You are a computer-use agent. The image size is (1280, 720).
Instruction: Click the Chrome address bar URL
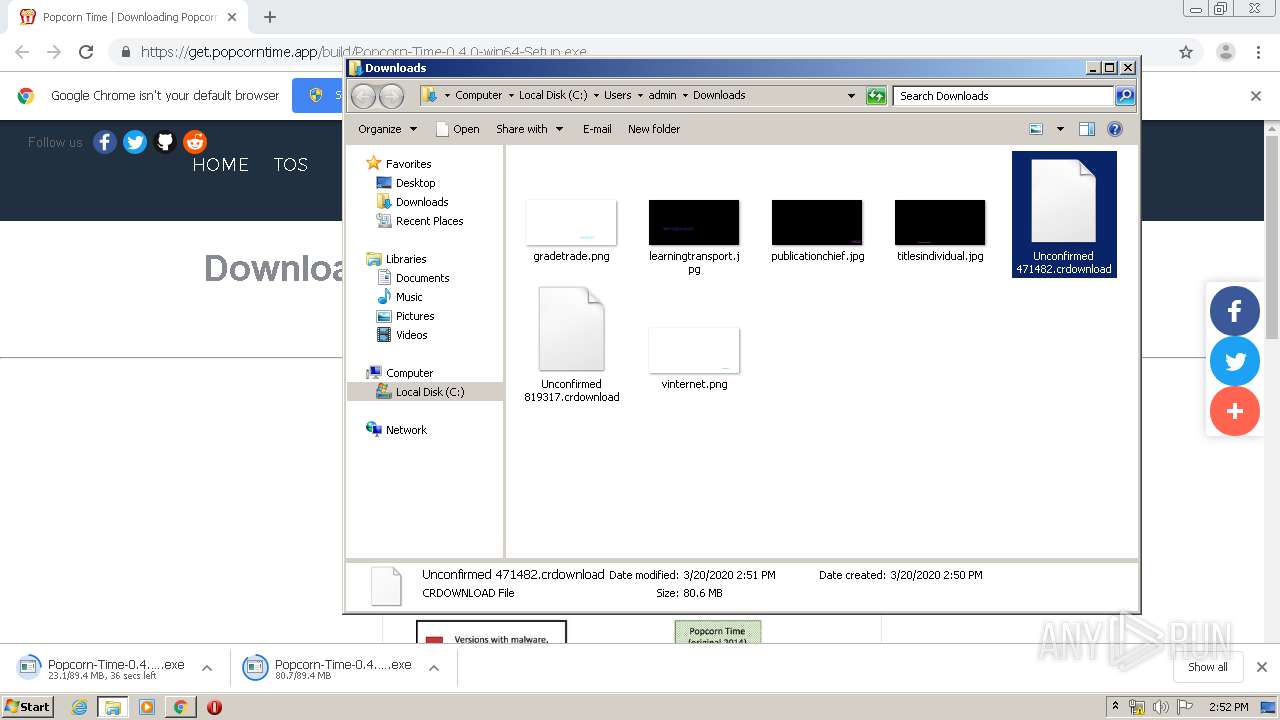point(363,52)
